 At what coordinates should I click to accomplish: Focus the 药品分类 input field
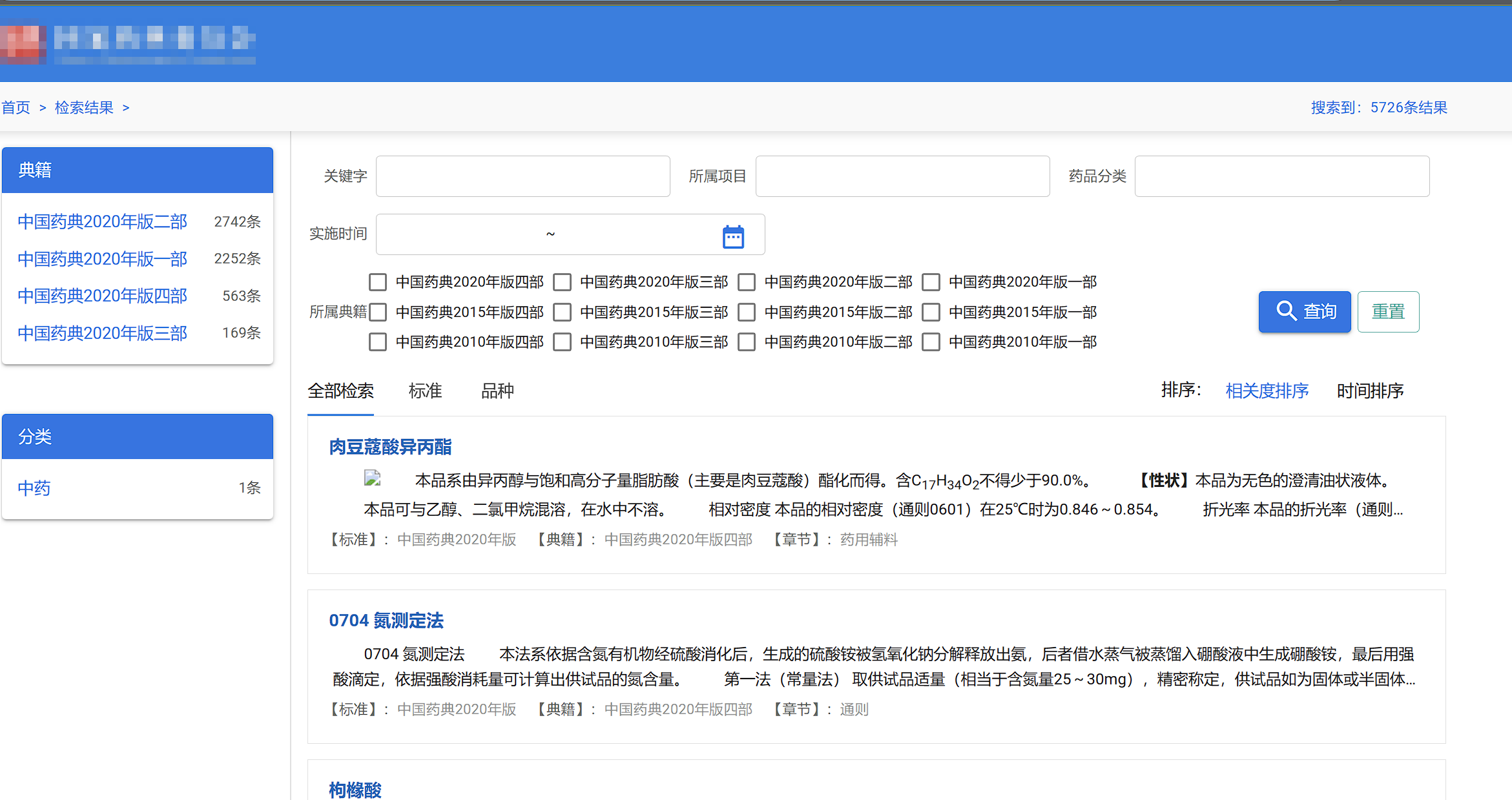click(1282, 176)
